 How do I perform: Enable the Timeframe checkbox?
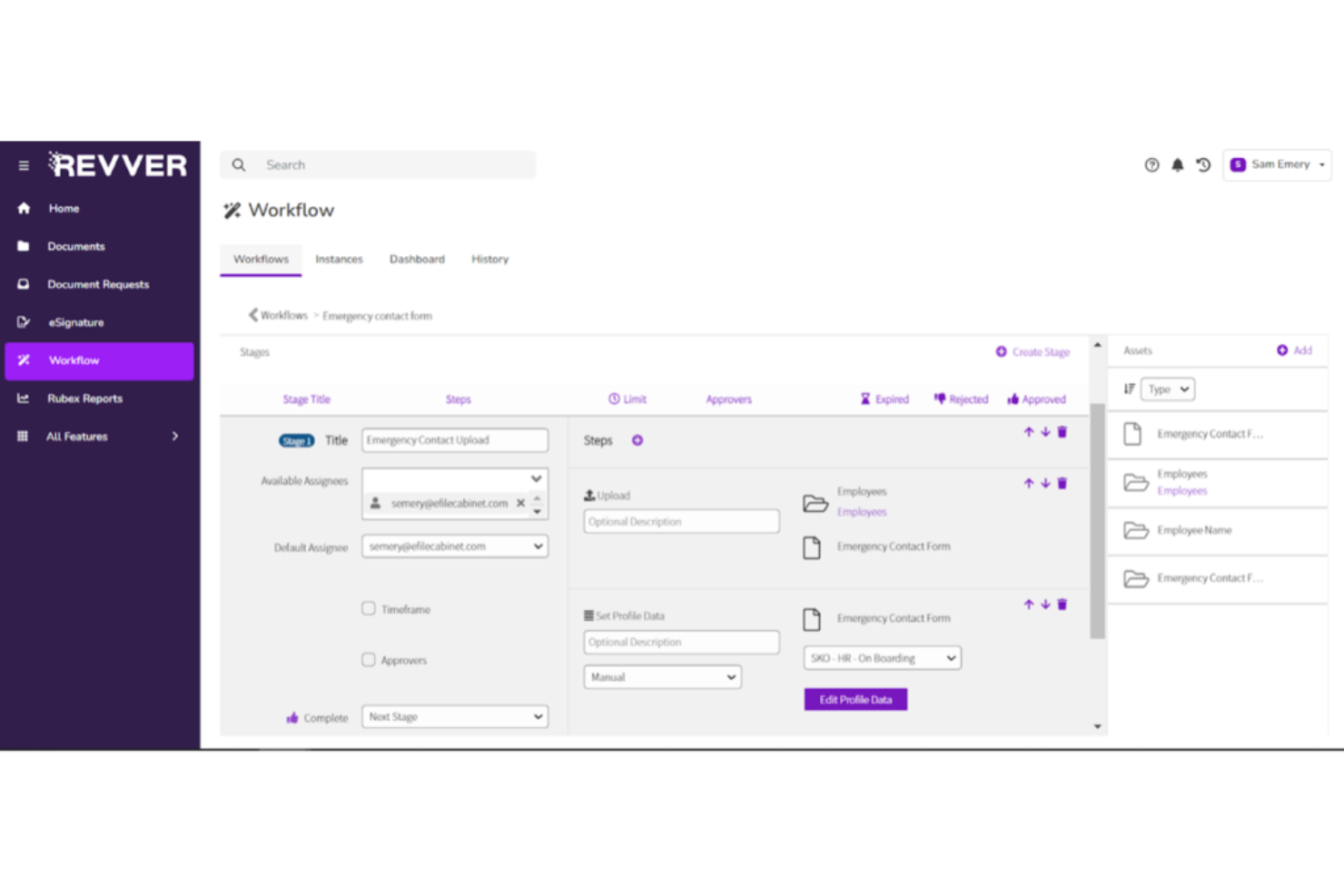pyautogui.click(x=369, y=609)
